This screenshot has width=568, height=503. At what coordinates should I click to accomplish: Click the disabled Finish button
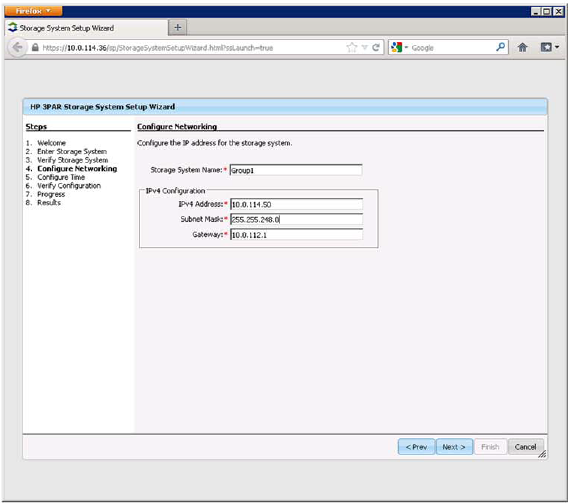coord(490,447)
